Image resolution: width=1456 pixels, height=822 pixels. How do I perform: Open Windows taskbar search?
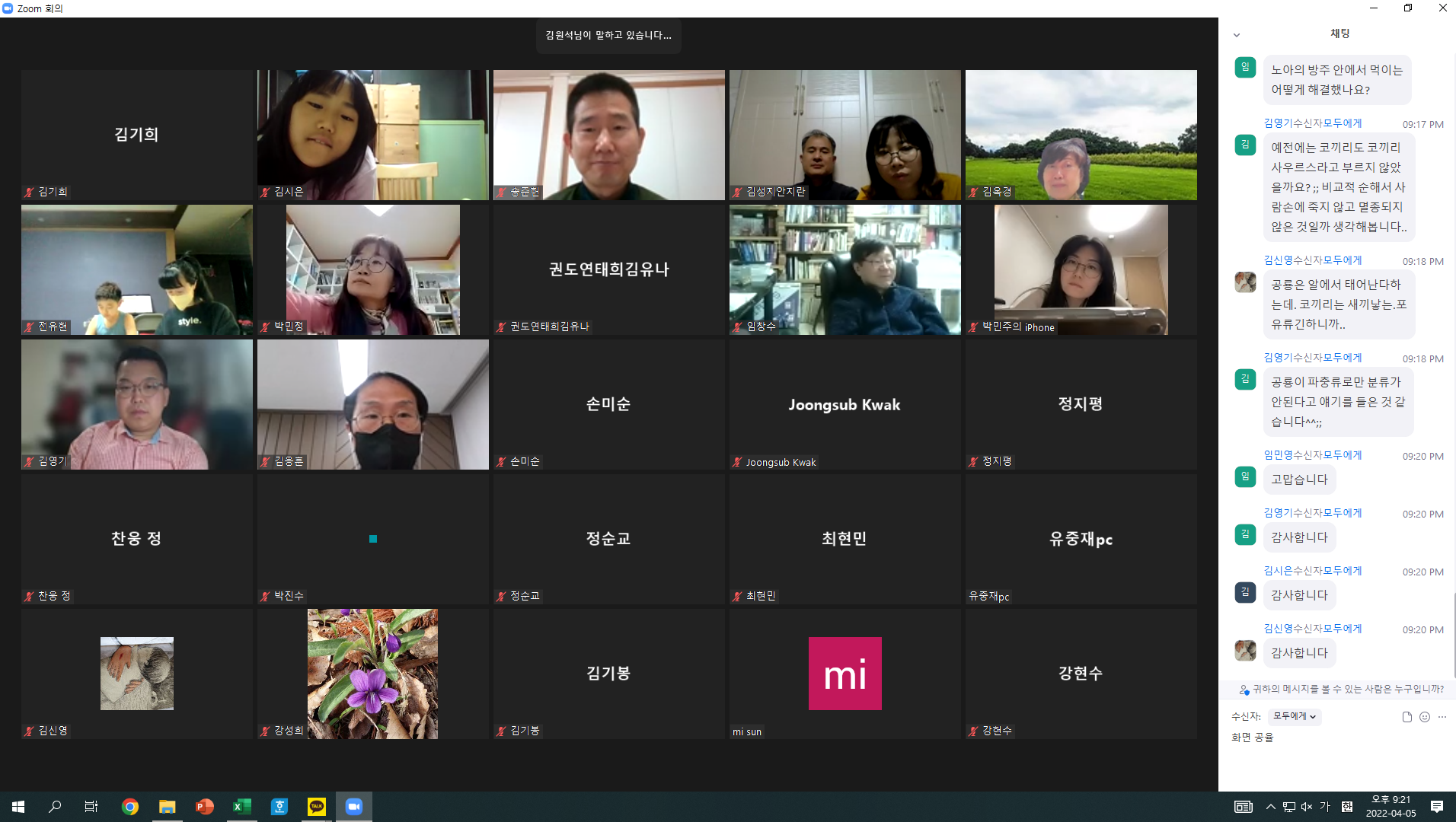tap(55, 807)
